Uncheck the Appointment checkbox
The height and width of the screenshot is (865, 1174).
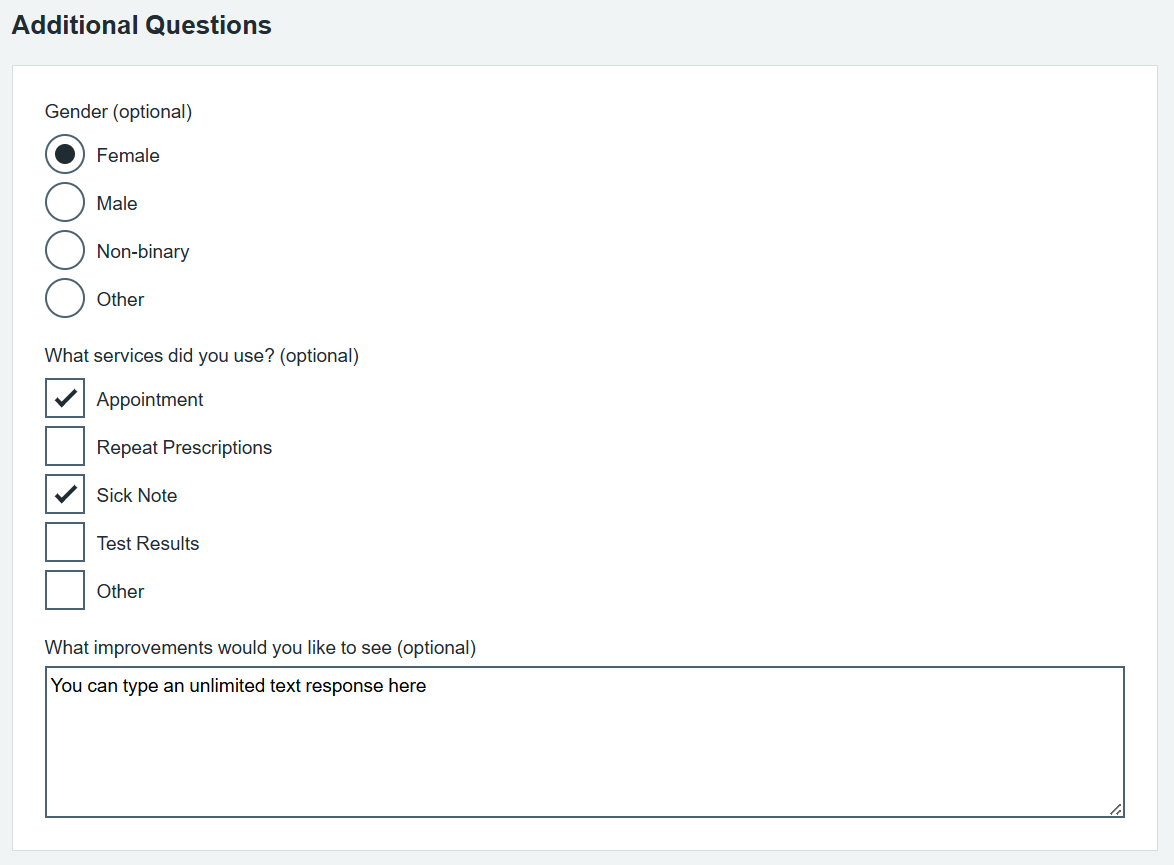pyautogui.click(x=65, y=399)
